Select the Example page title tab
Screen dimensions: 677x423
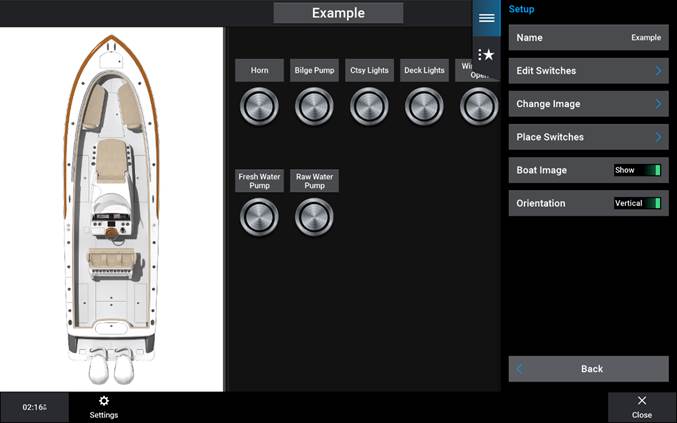pos(338,13)
